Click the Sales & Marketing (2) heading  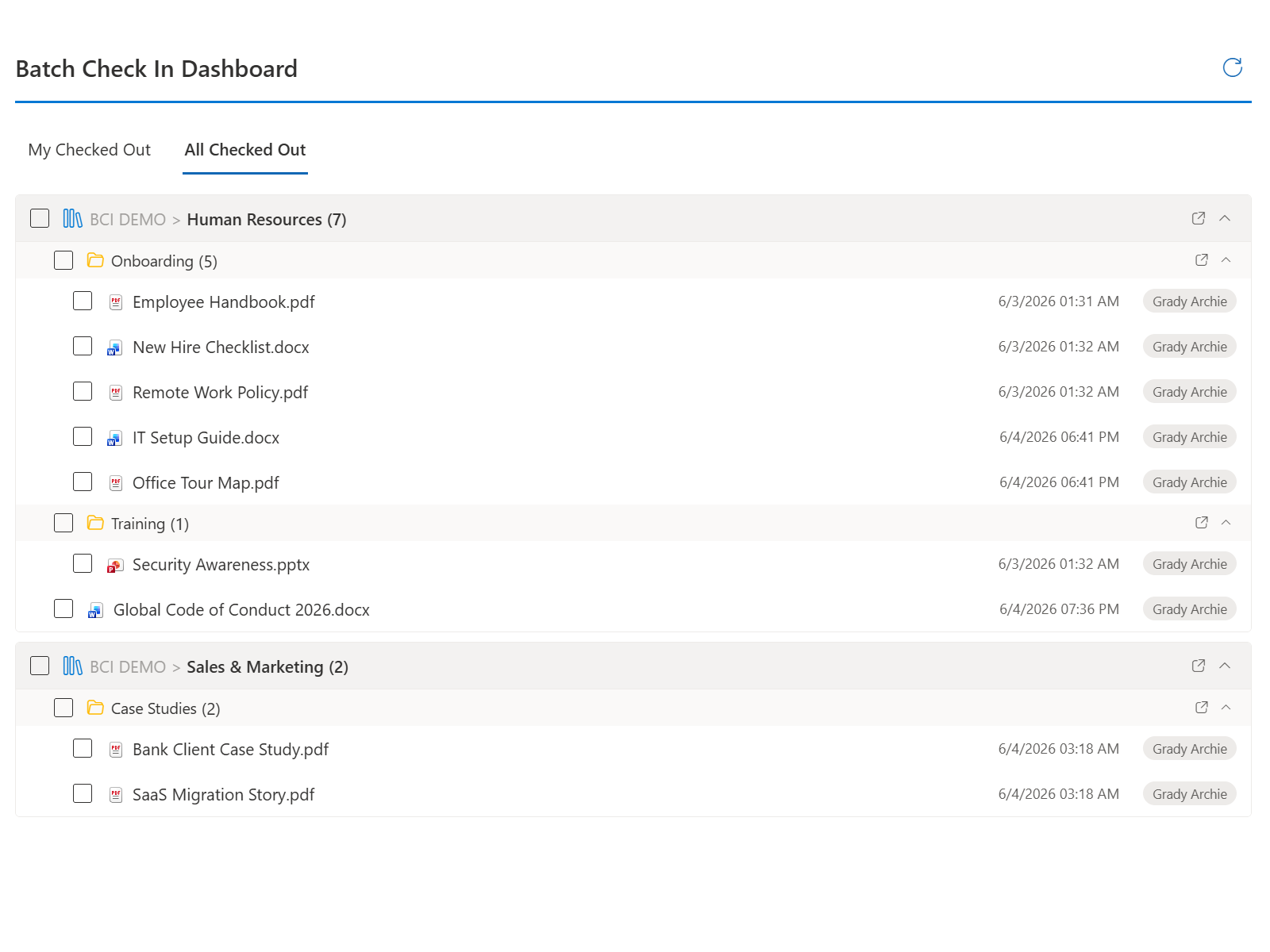pos(267,667)
